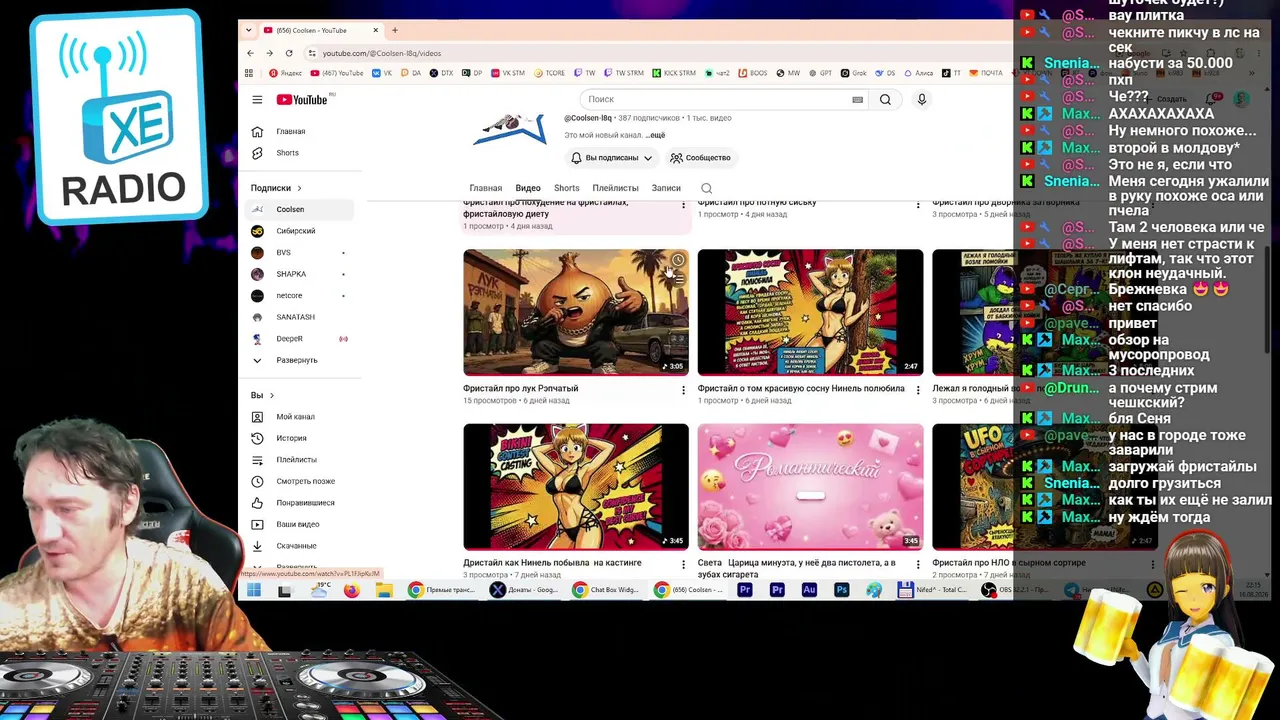Open 'Понравившиеся' in the sidebar

300,503
